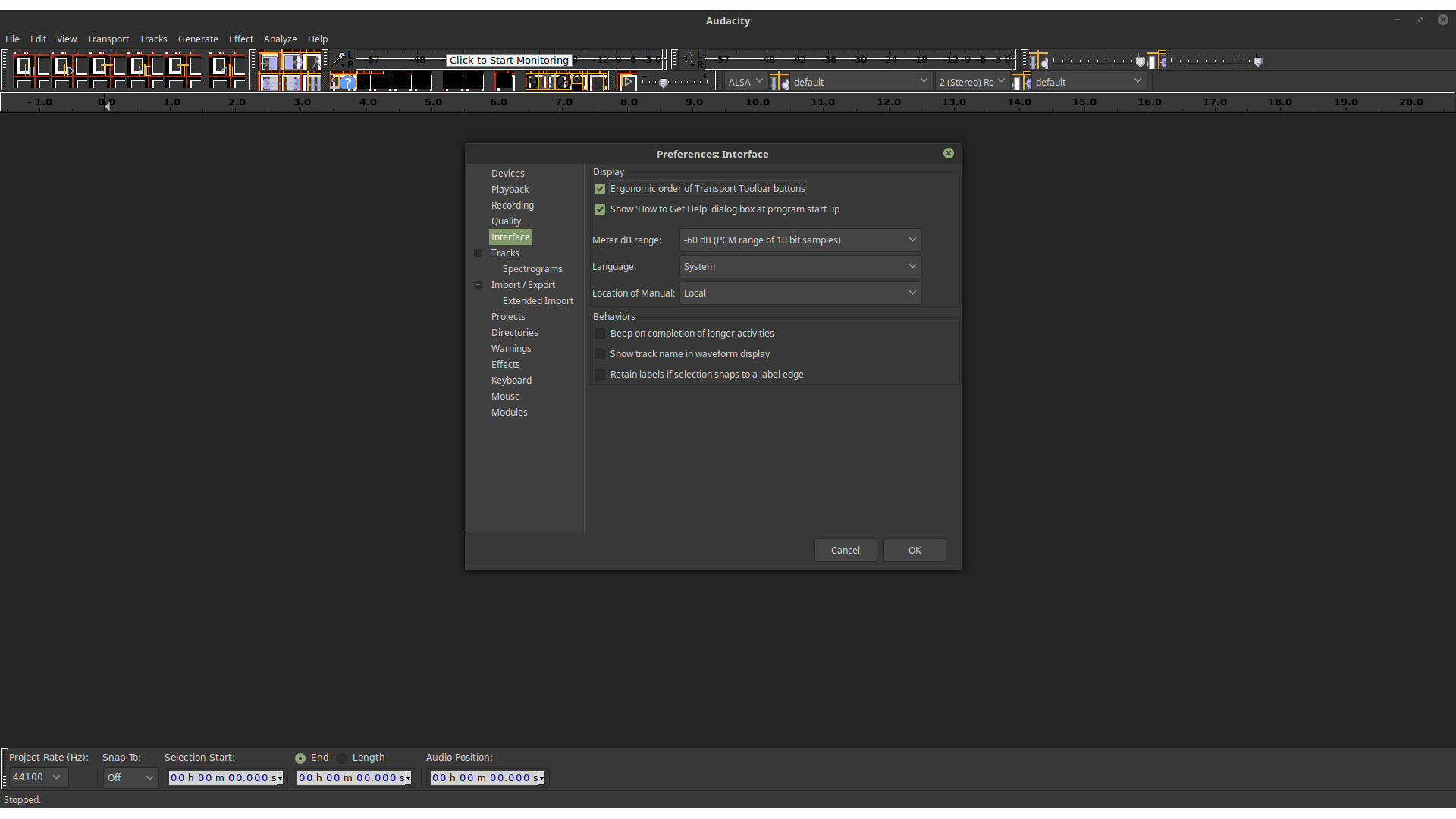This screenshot has height=819, width=1456.
Task: Click the playback meter speaker icon
Action: pyautogui.click(x=689, y=60)
